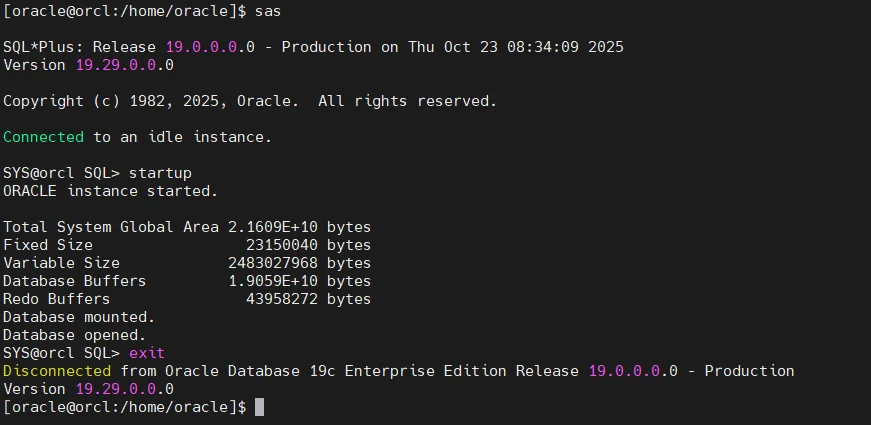The width and height of the screenshot is (871, 425).
Task: Click 'Enterprise Edition' in the disconnect message
Action: coord(426,371)
